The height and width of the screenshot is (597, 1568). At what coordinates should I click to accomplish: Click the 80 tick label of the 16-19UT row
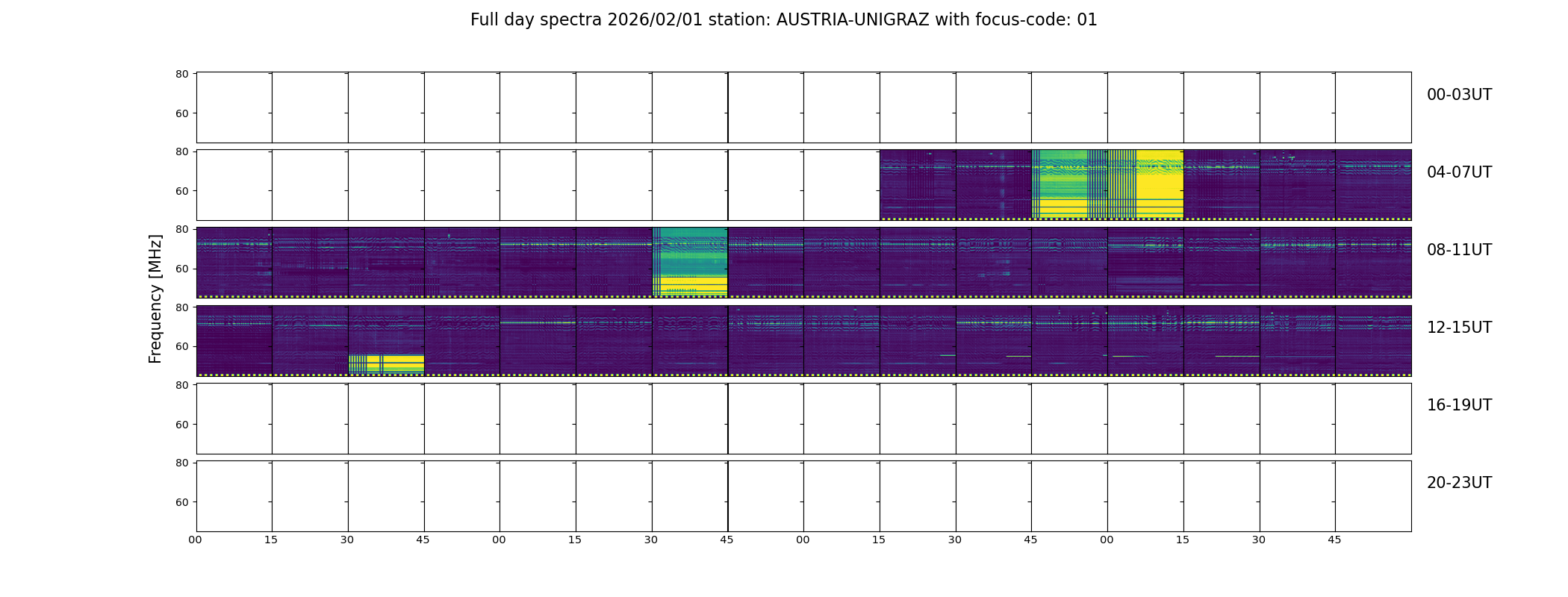[181, 385]
